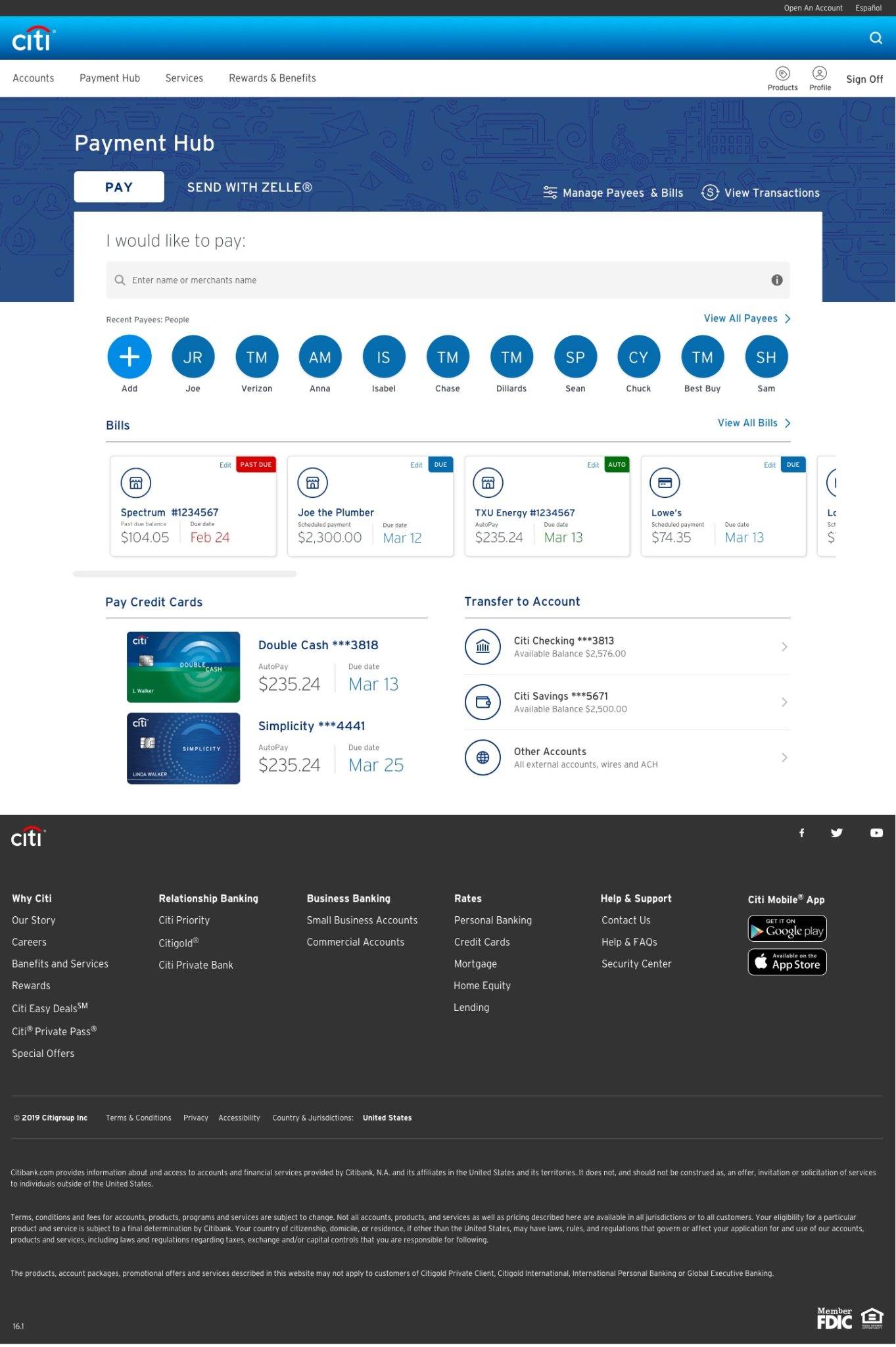The width and height of the screenshot is (896, 1347).
Task: Switch to Send with Zelle tab
Action: (249, 187)
